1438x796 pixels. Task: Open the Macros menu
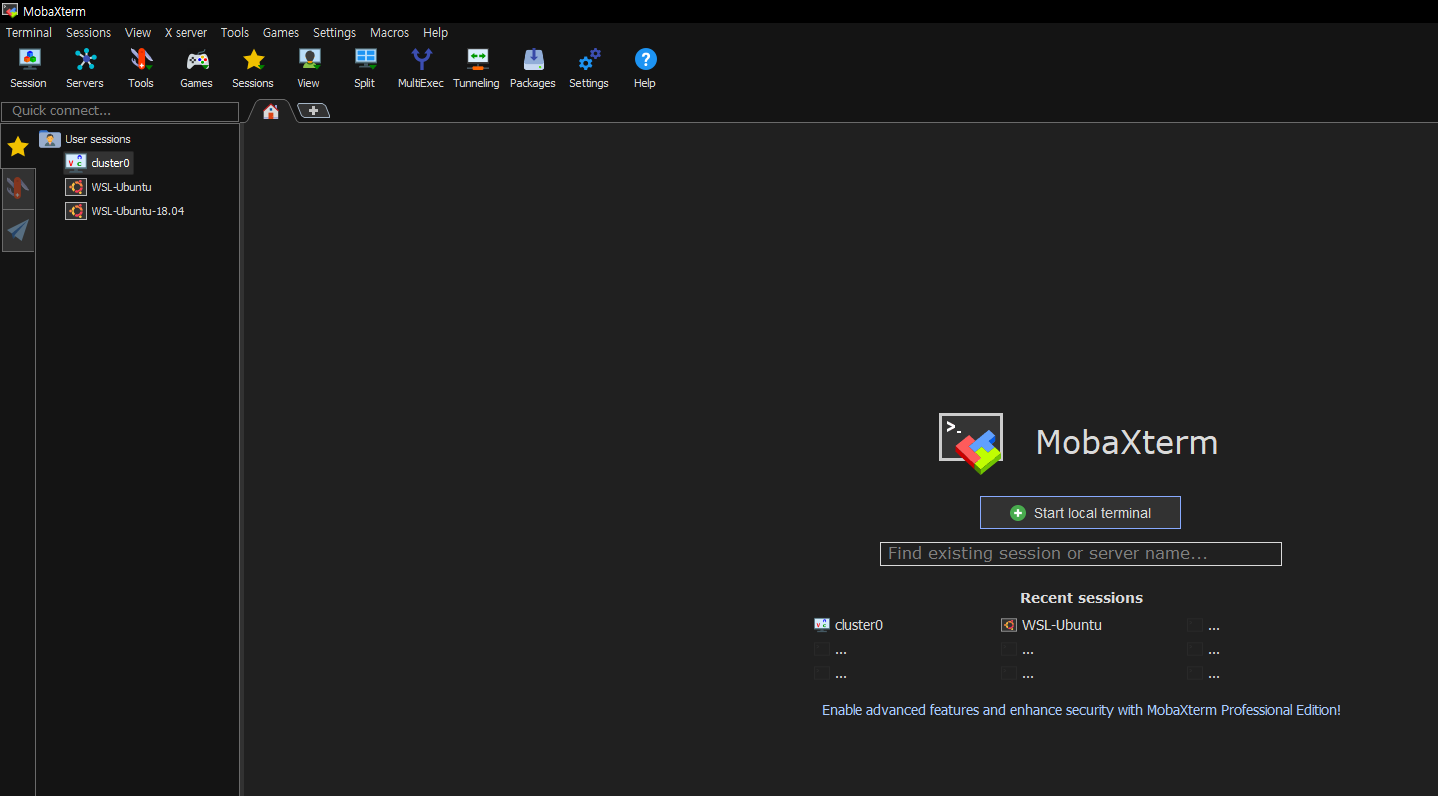389,33
